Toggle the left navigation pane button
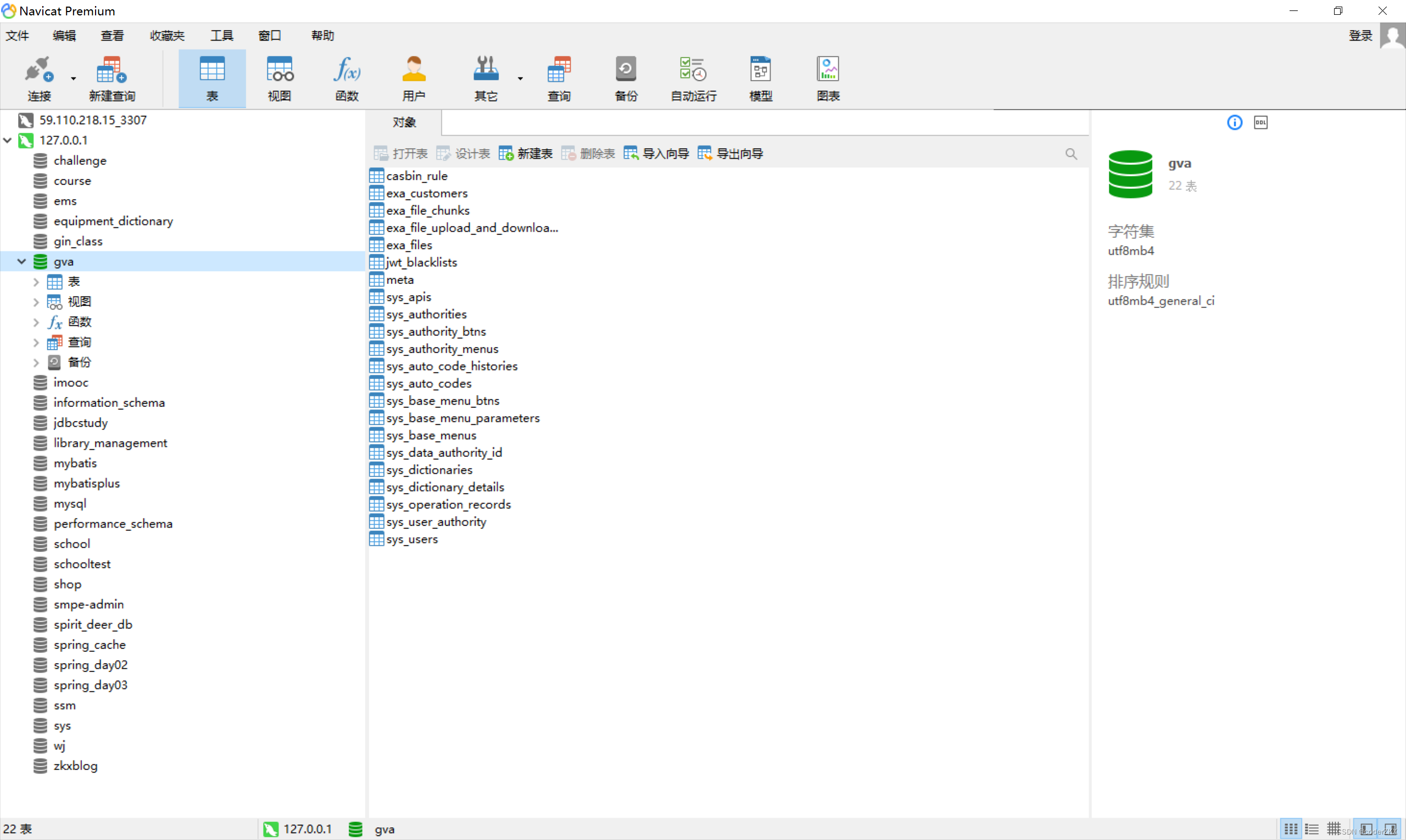 click(1366, 829)
